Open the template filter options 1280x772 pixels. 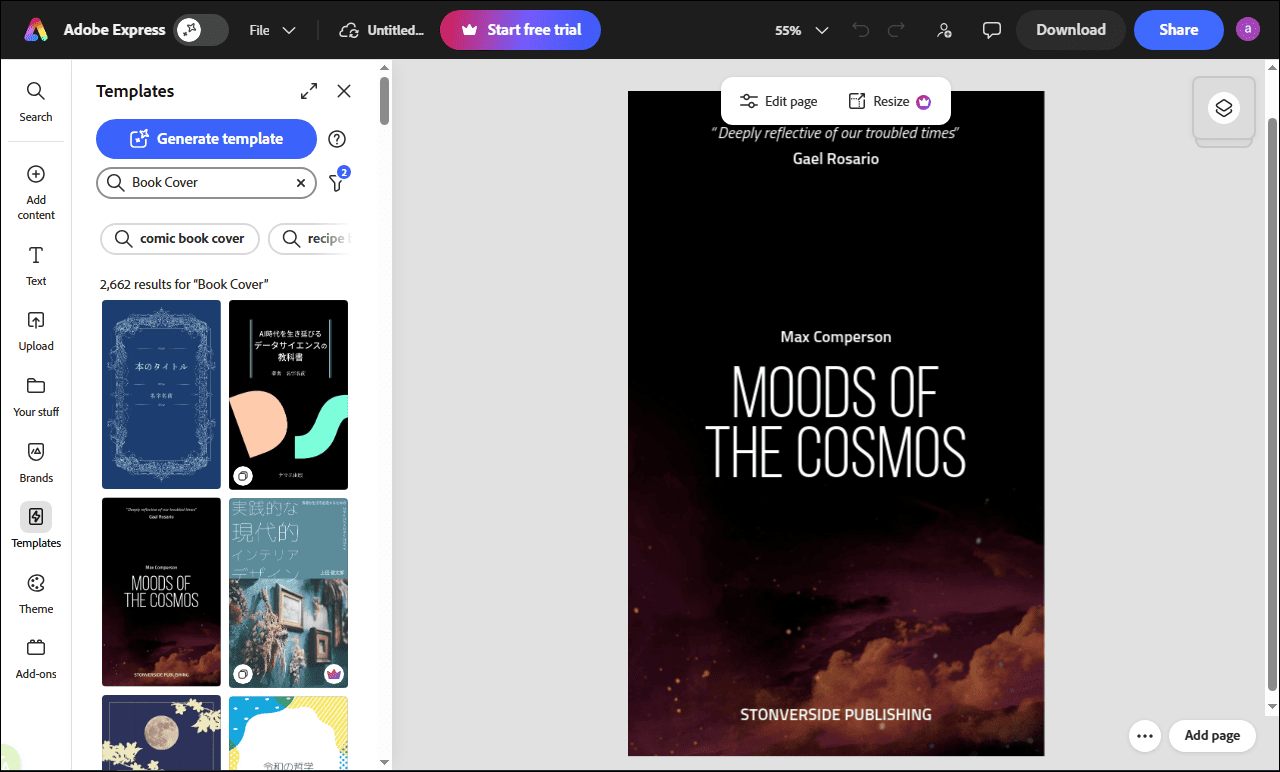click(x=336, y=183)
